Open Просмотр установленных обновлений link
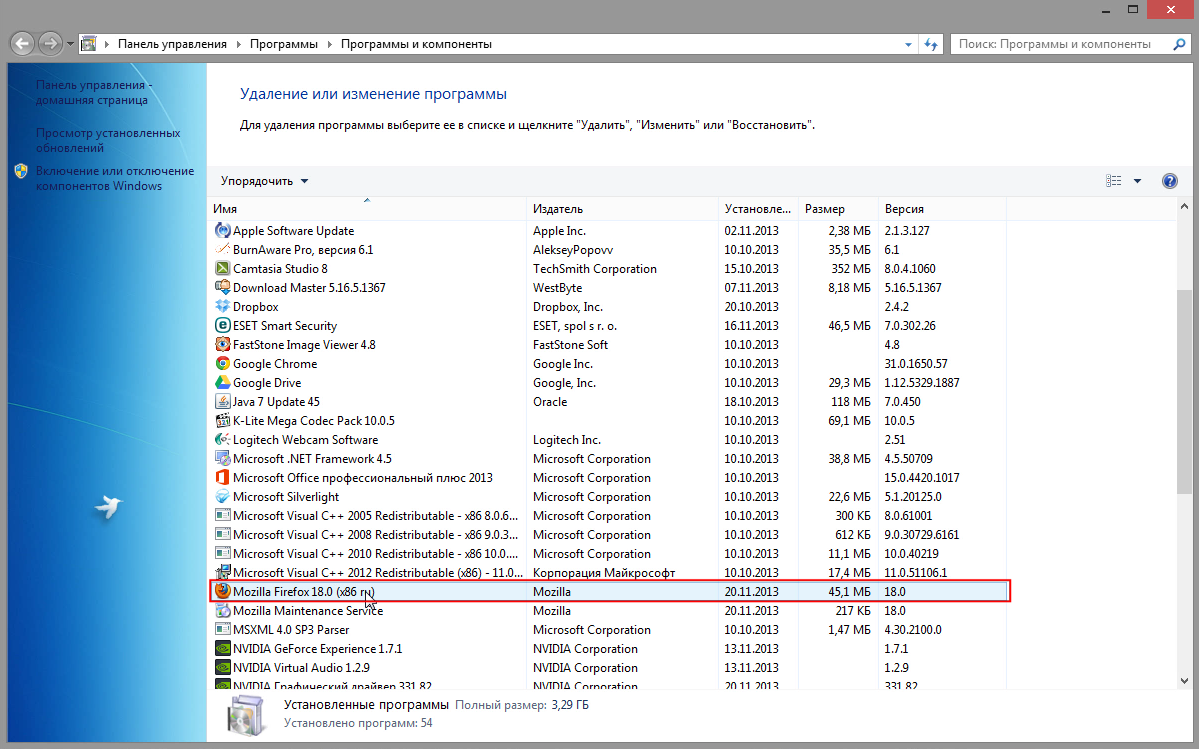 point(108,140)
